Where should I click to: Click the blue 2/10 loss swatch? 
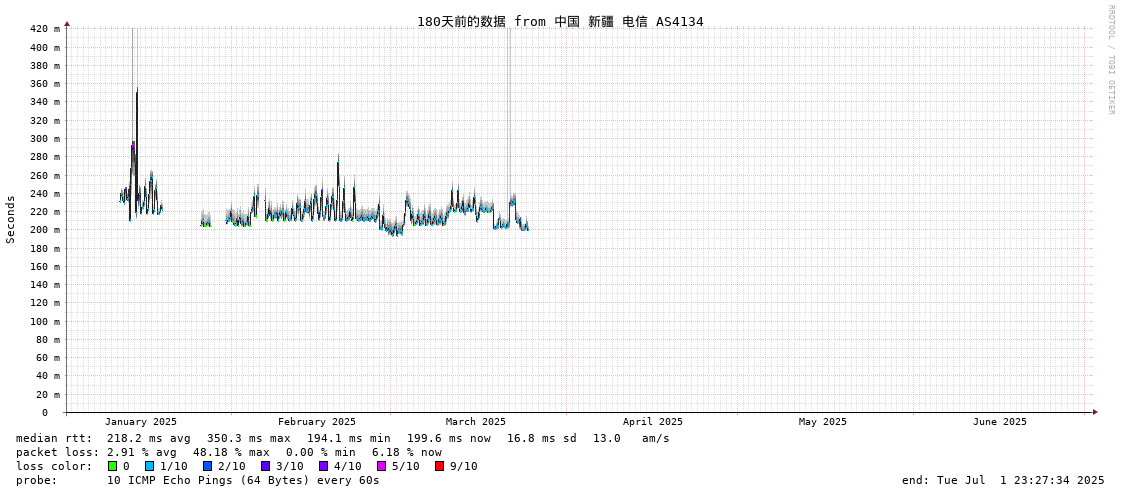pos(207,466)
